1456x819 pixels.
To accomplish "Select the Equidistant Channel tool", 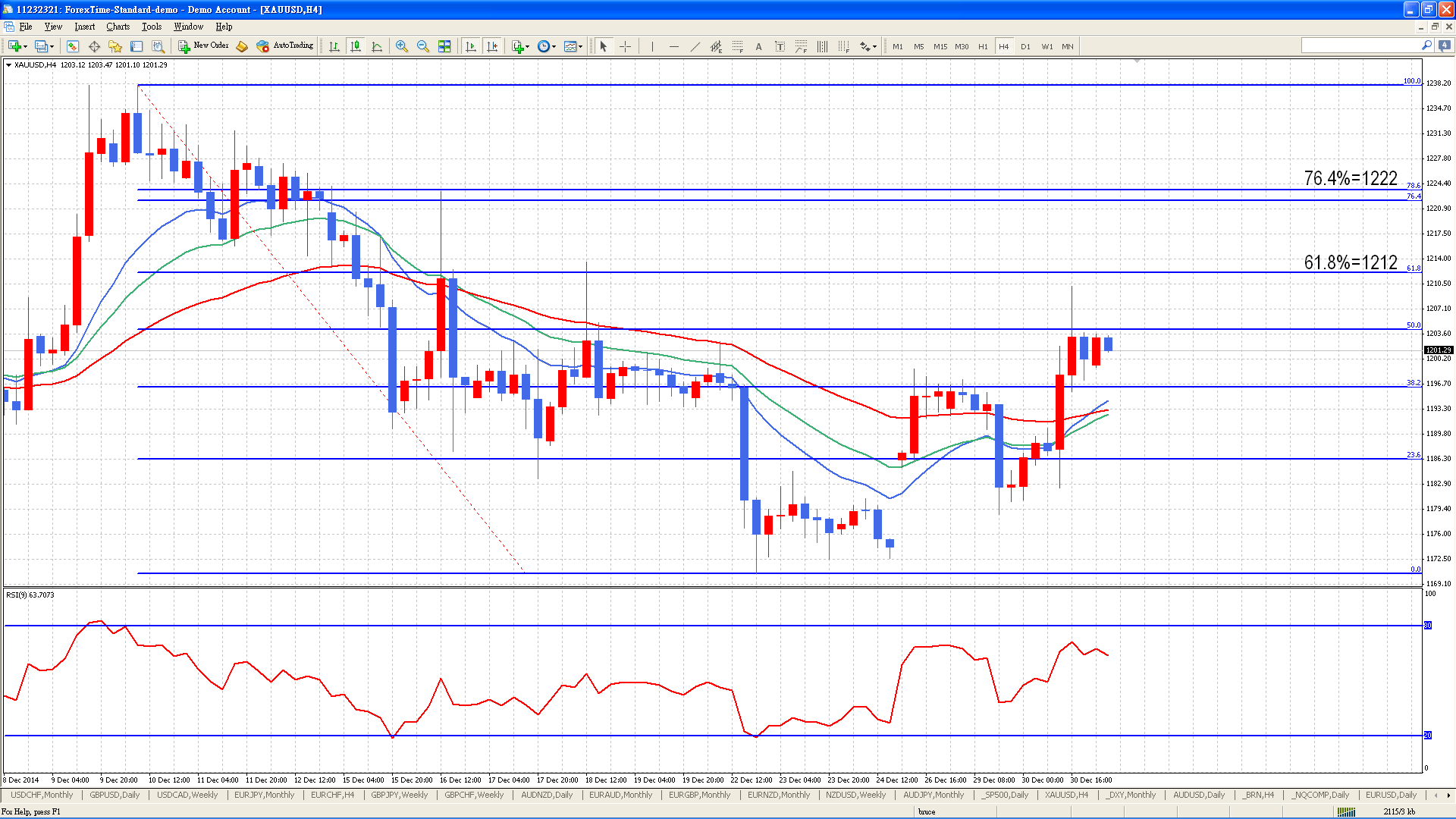I will tap(716, 46).
